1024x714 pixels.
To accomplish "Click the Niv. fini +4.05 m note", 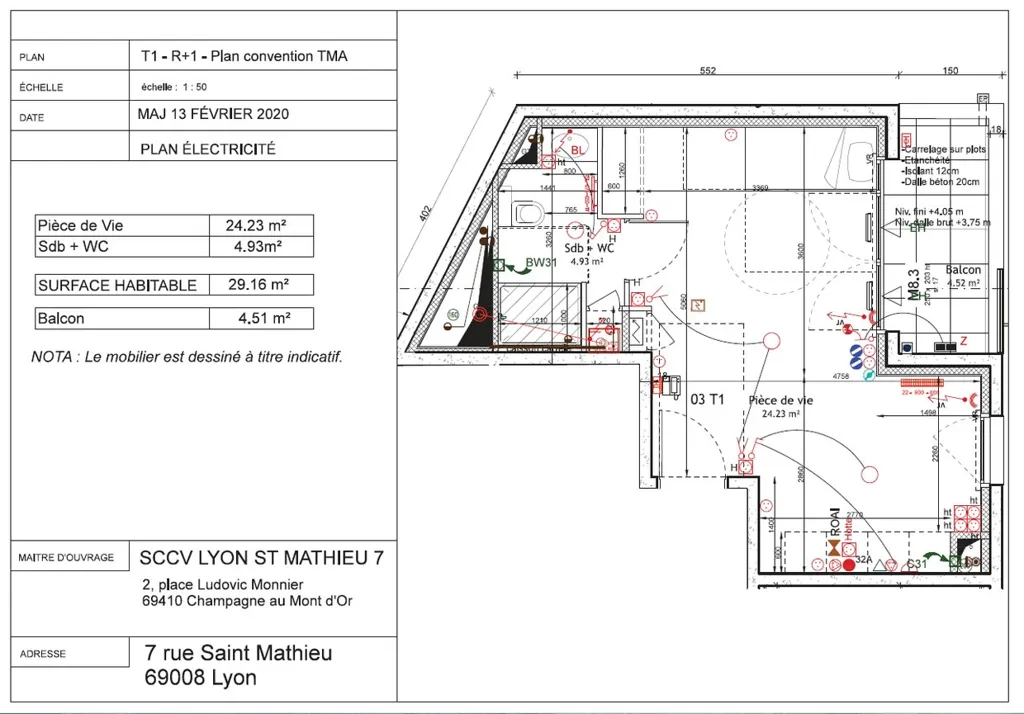I will [x=929, y=212].
